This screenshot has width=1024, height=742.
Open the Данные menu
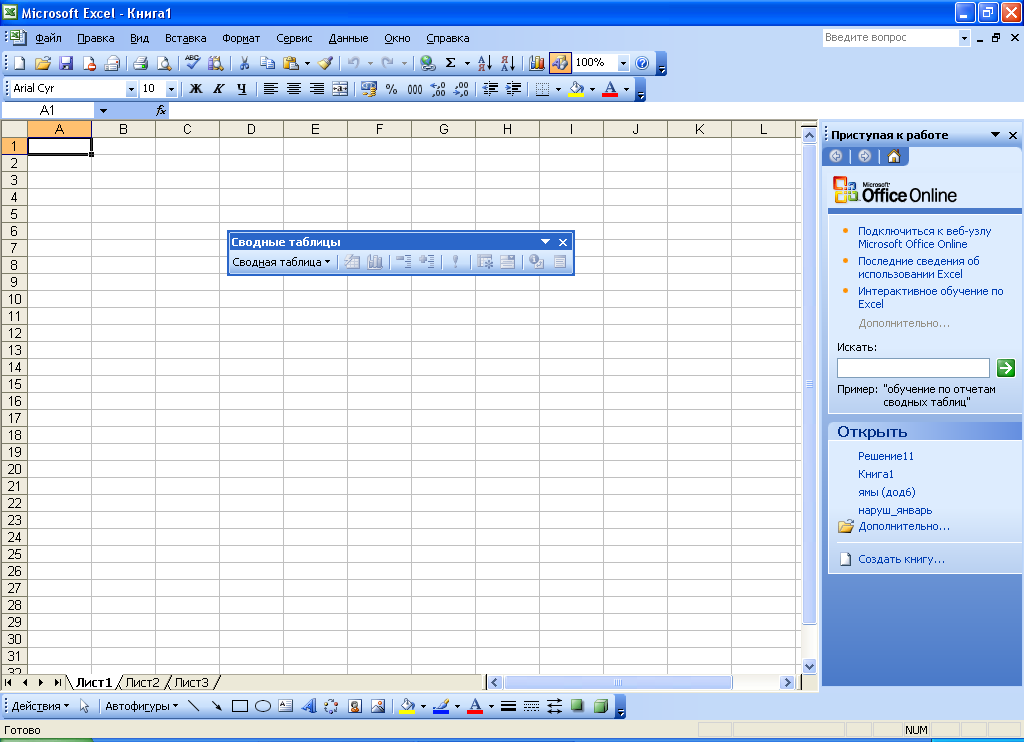[x=348, y=38]
